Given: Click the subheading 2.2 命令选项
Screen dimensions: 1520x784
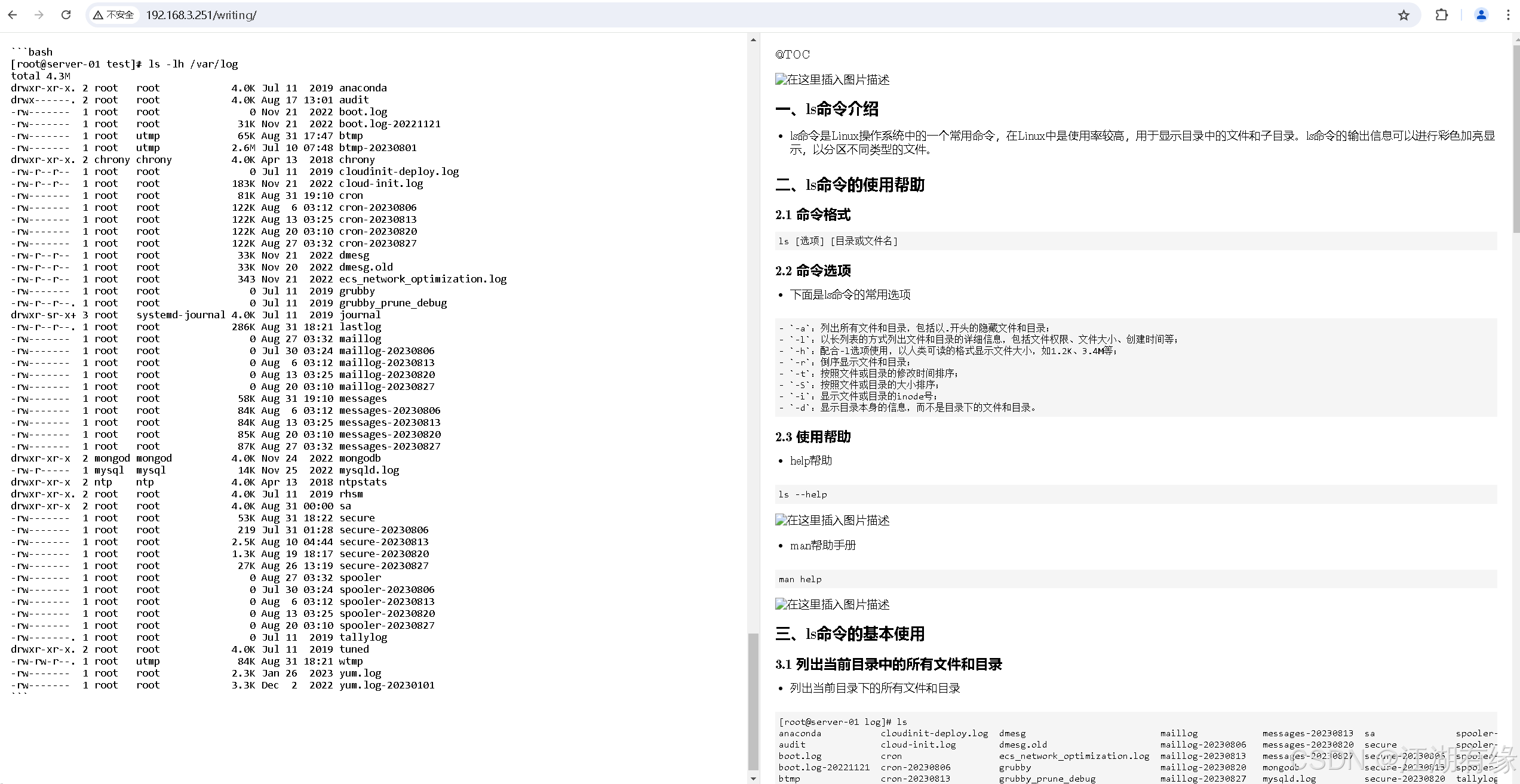Looking at the screenshot, I should [x=813, y=270].
